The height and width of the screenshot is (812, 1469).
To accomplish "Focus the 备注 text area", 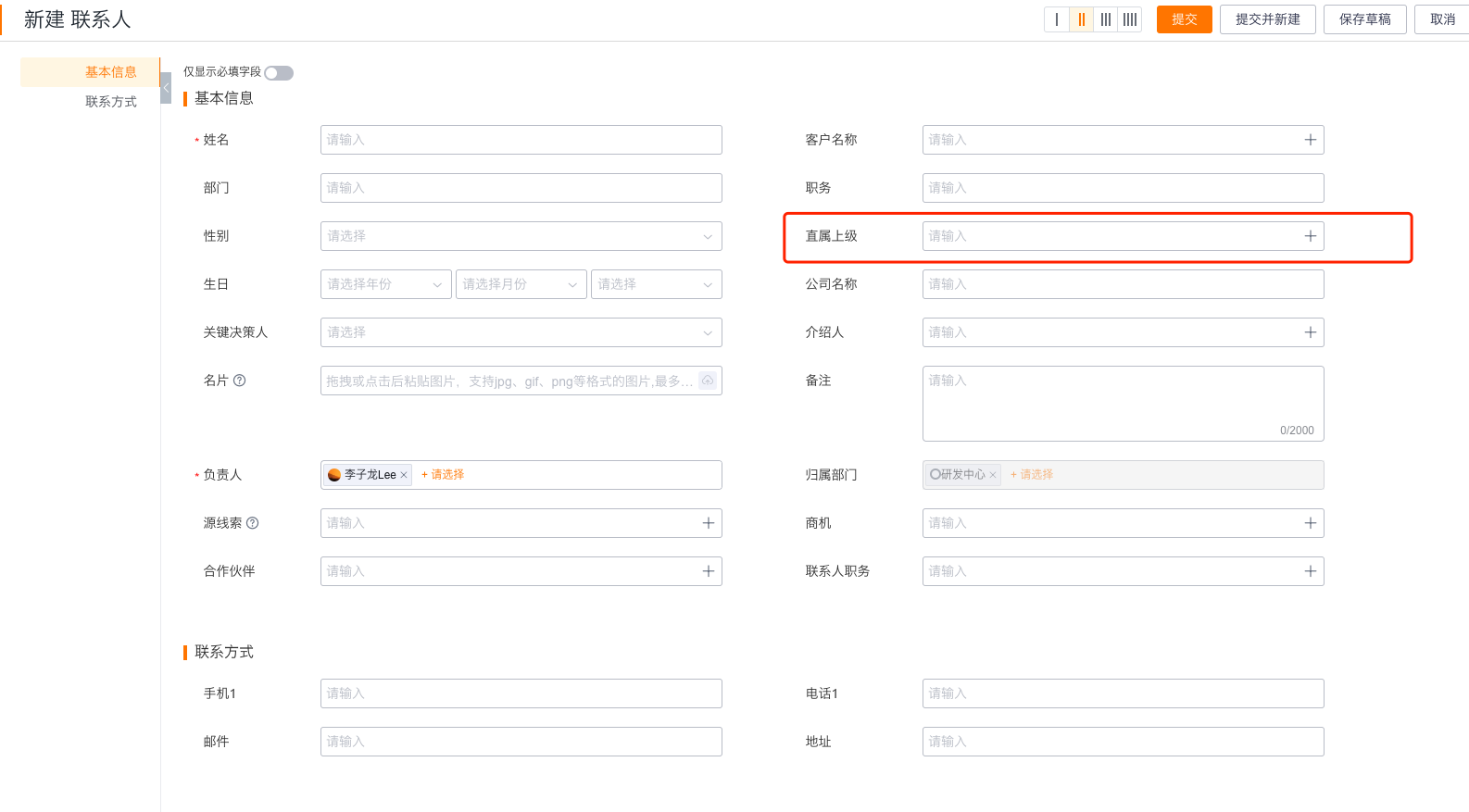I will pos(1124,404).
